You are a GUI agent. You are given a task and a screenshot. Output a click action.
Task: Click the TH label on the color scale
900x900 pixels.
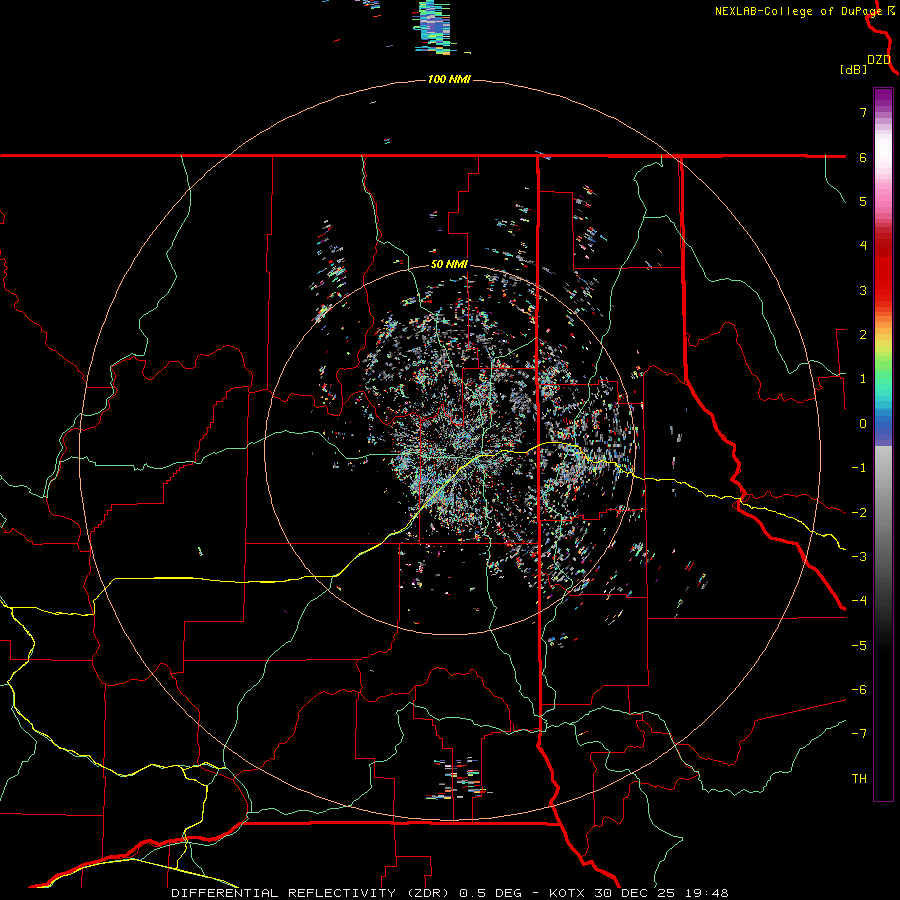click(859, 779)
